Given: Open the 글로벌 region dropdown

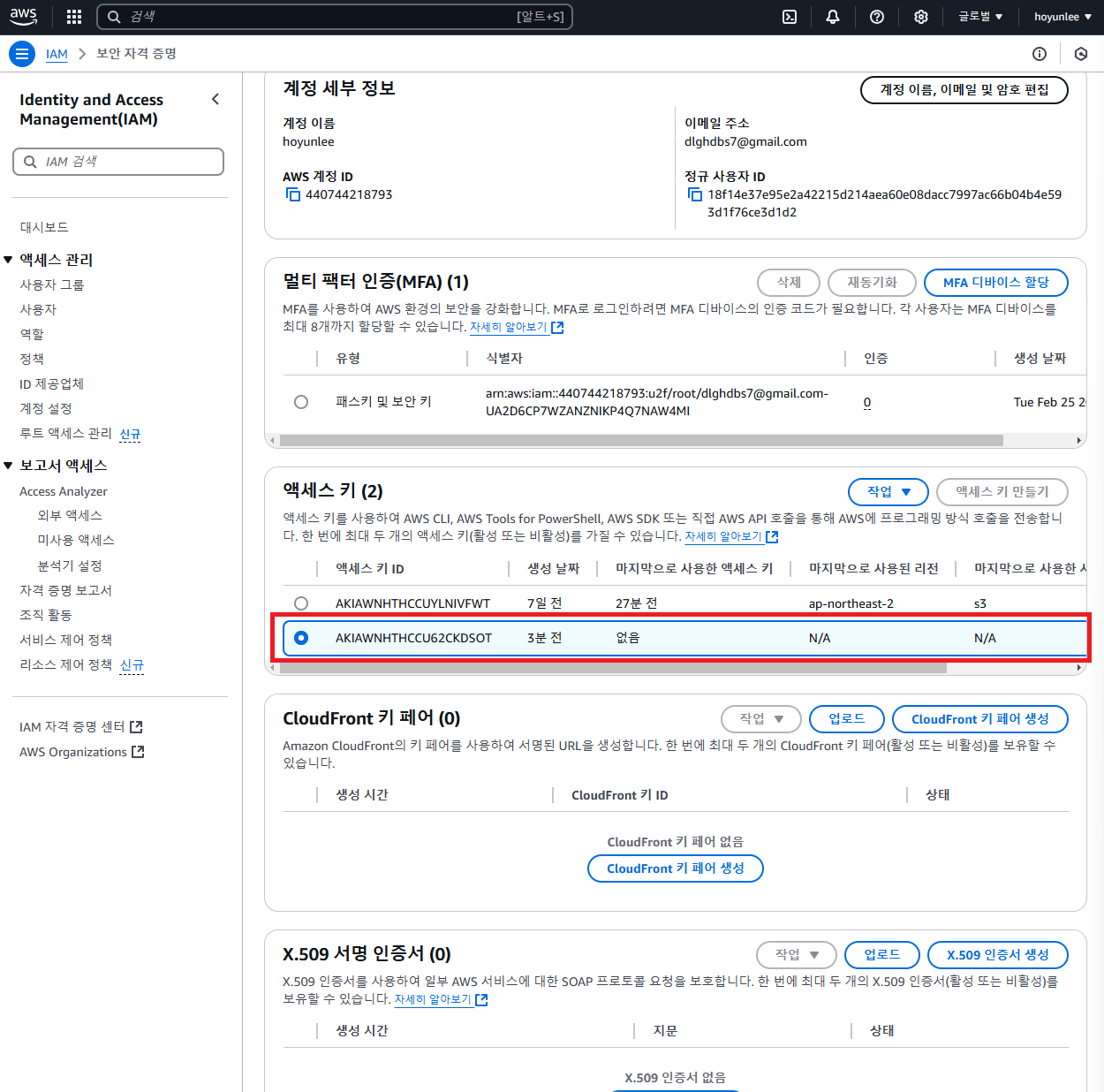Looking at the screenshot, I should tap(980, 17).
